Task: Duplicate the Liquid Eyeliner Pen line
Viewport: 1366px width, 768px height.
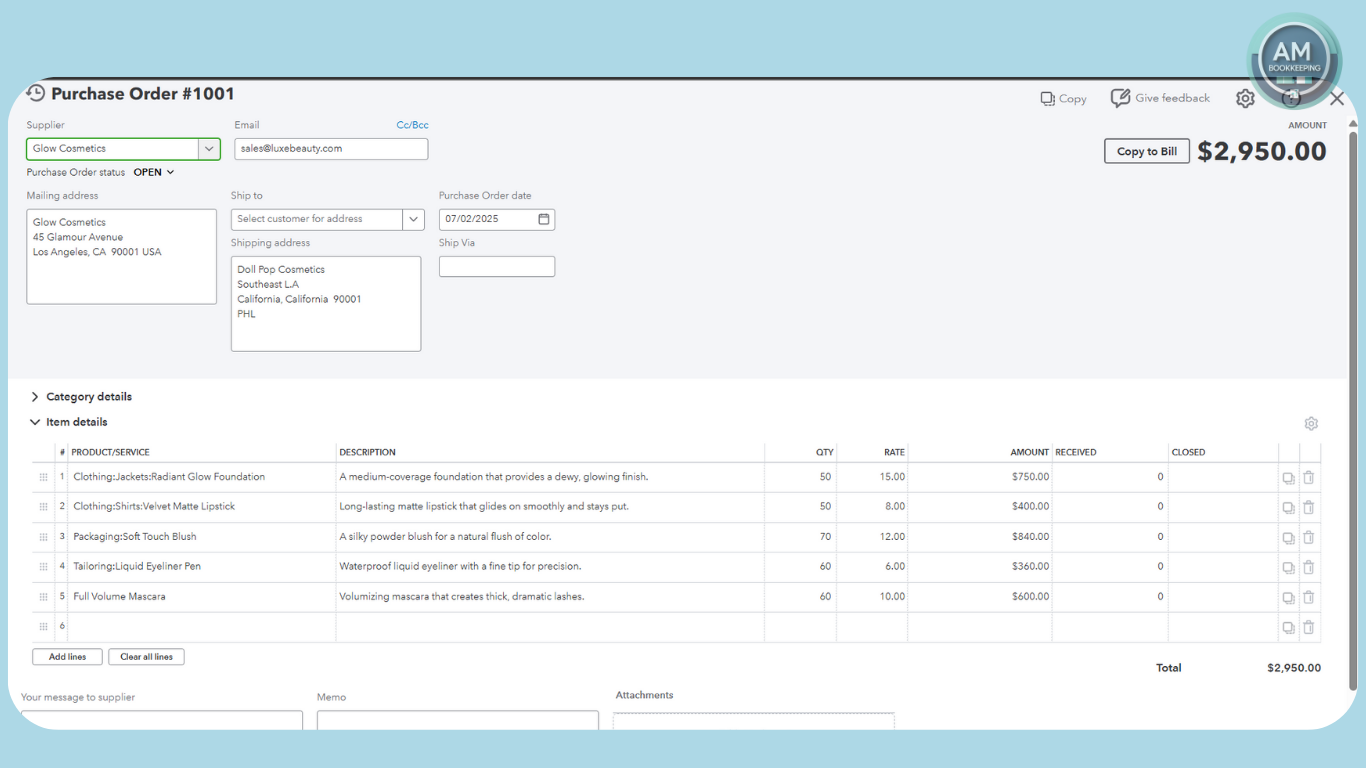Action: (1288, 568)
